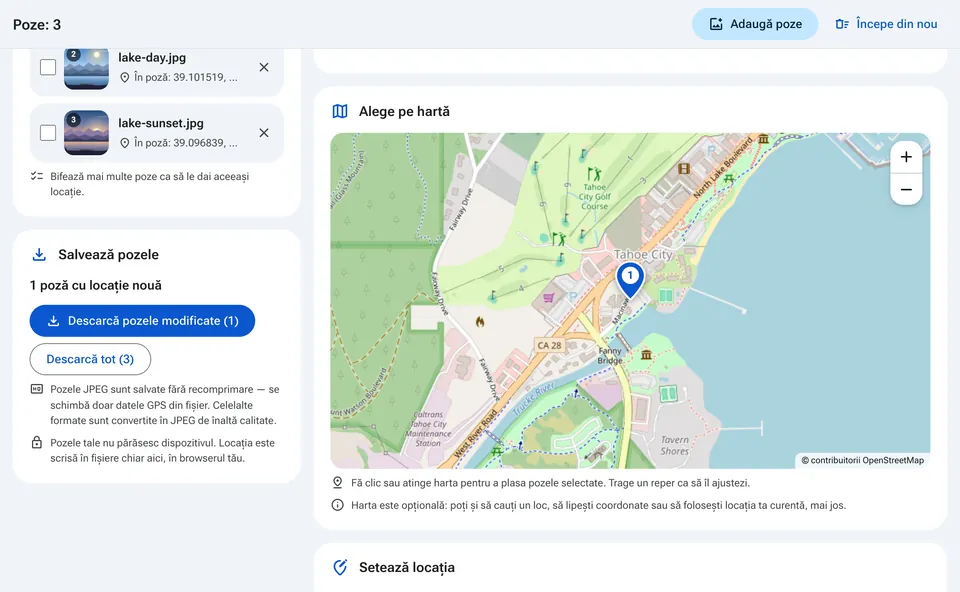Click the Tahoe City Golf Course label
Image resolution: width=960 pixels, height=592 pixels.
click(x=594, y=197)
